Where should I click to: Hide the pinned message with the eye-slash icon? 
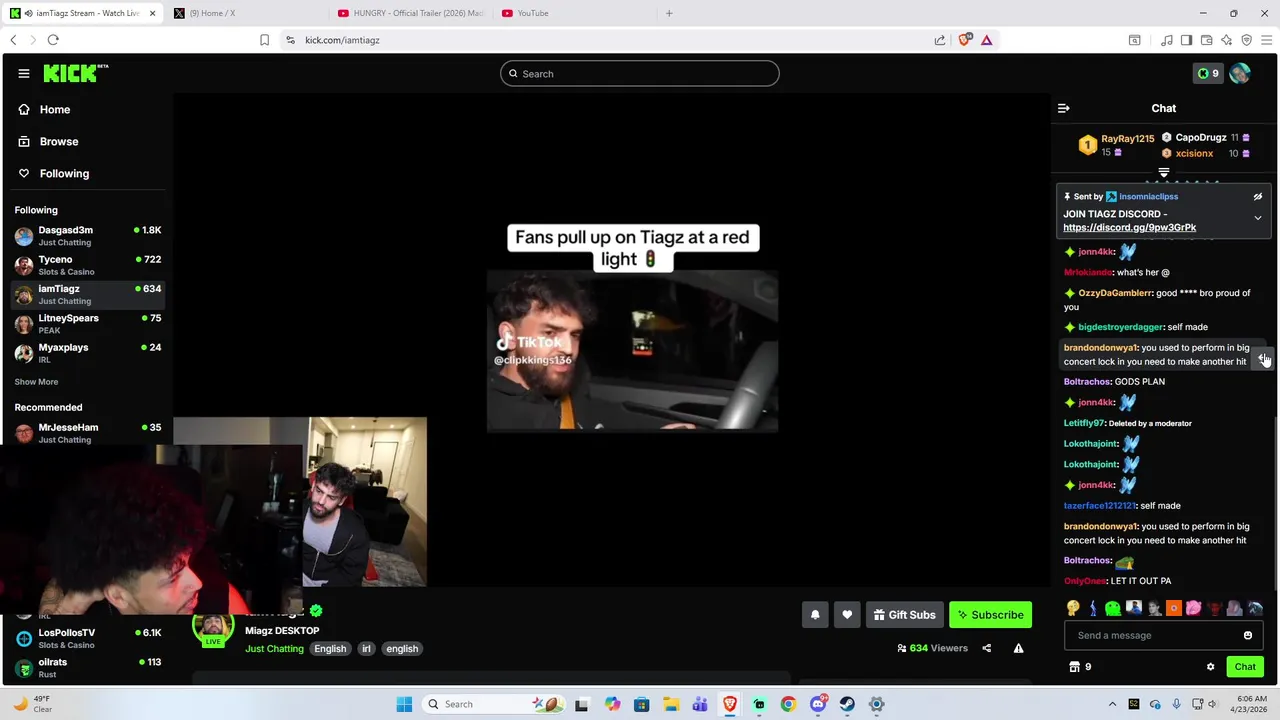[1258, 197]
